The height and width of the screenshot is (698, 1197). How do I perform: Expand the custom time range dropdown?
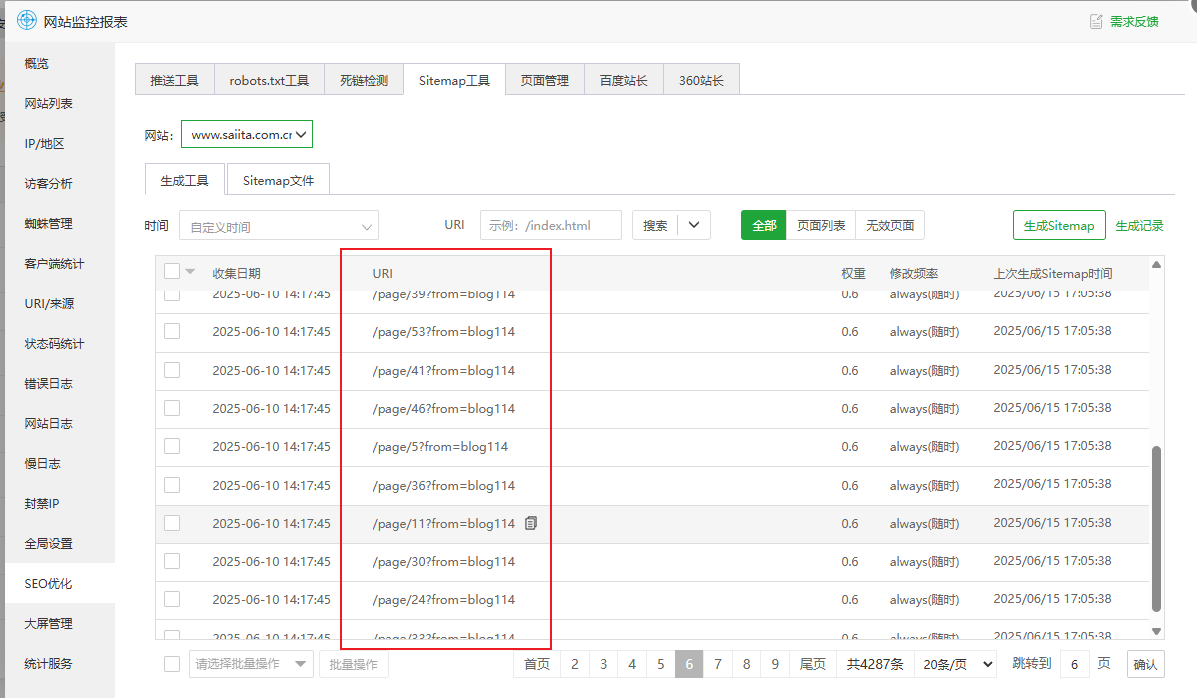278,226
